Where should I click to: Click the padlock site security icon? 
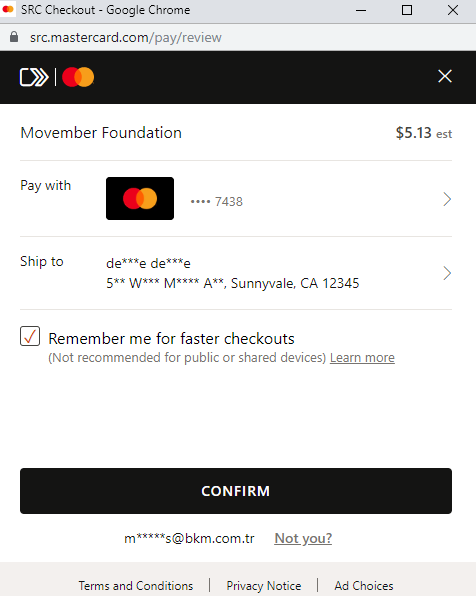tap(14, 37)
